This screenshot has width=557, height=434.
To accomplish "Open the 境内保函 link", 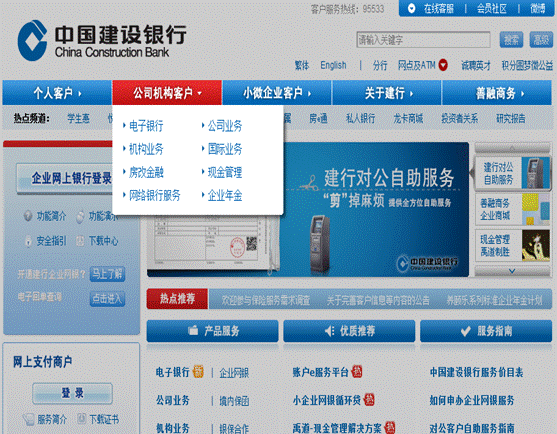I will click(x=234, y=401).
